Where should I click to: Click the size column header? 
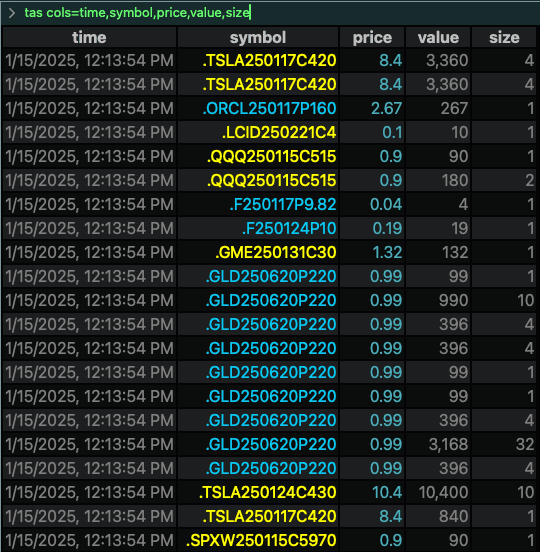point(504,37)
